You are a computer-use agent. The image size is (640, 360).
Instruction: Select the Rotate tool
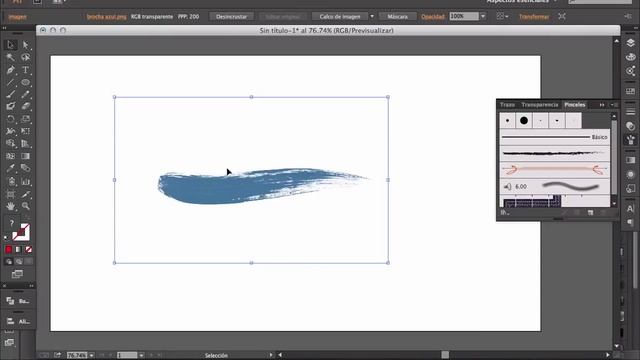(11, 119)
